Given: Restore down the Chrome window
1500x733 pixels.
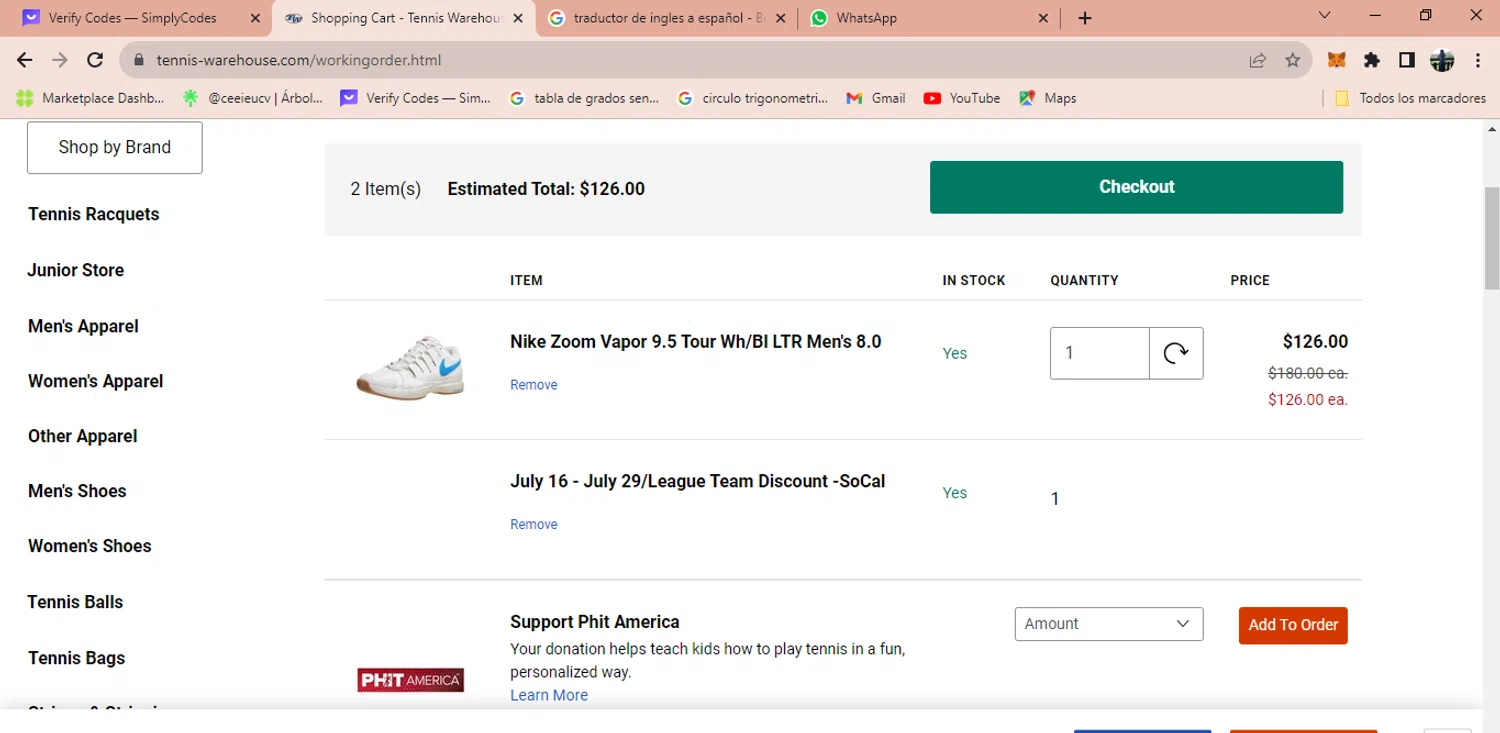Looking at the screenshot, I should coord(1425,15).
